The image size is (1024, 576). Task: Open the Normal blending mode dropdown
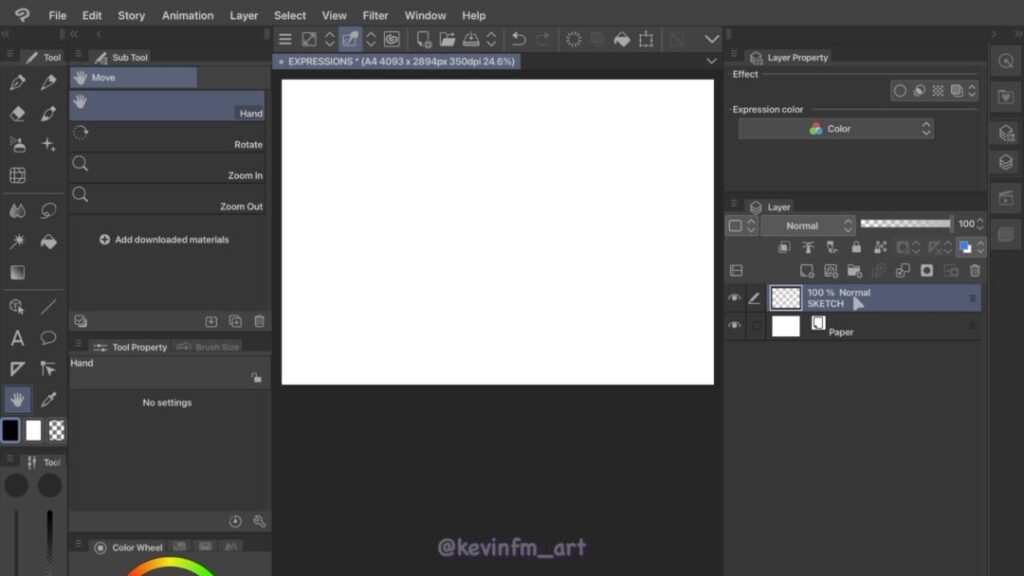coord(808,226)
